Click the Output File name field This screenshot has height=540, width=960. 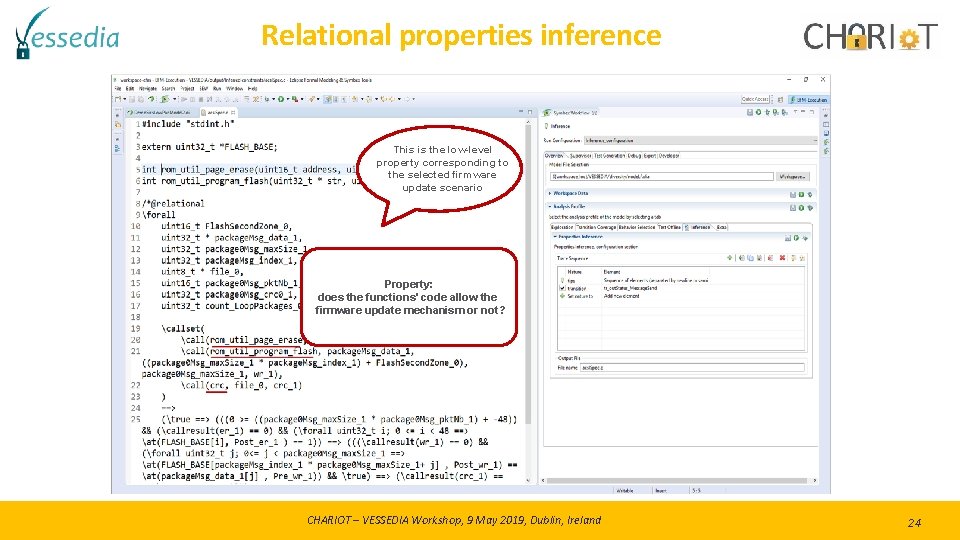pyautogui.click(x=692, y=368)
